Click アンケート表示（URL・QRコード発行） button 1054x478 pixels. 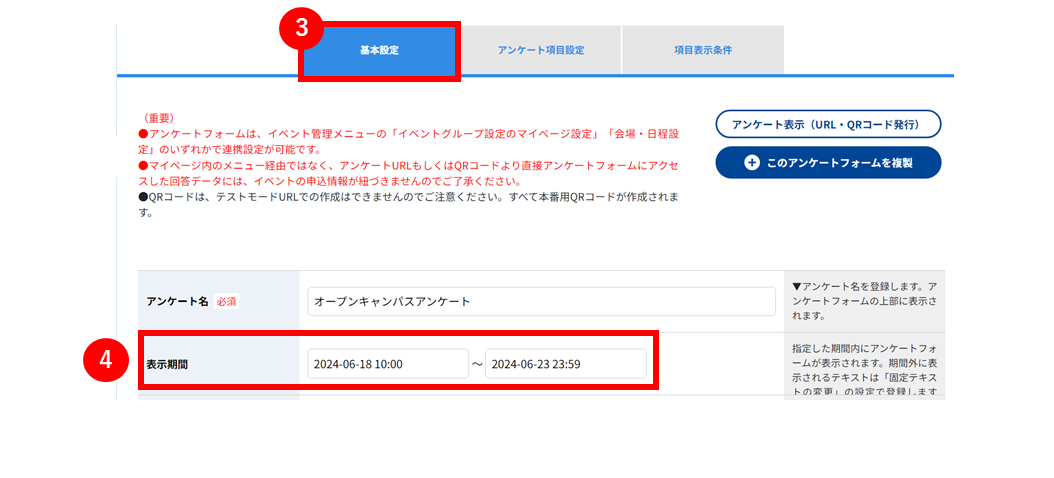click(x=828, y=124)
